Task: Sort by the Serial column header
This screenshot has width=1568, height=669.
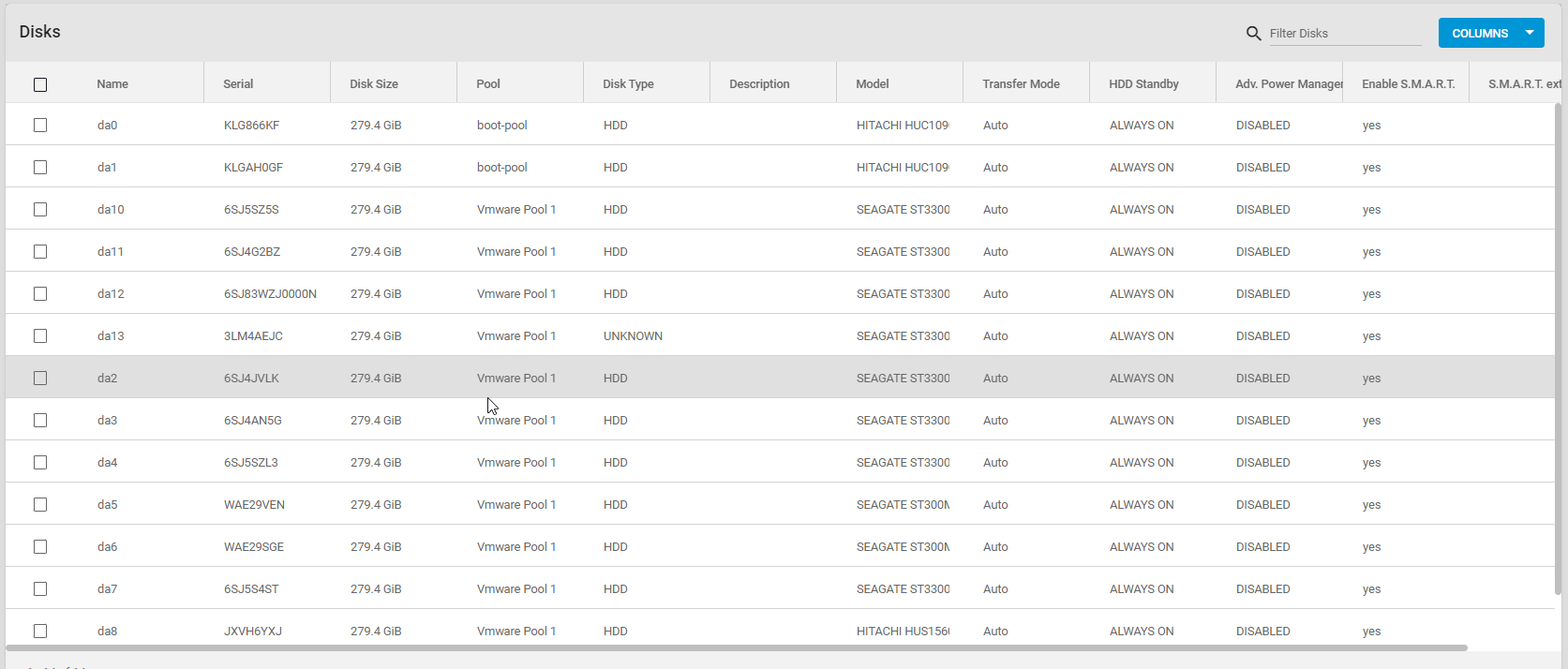Action: 238,84
